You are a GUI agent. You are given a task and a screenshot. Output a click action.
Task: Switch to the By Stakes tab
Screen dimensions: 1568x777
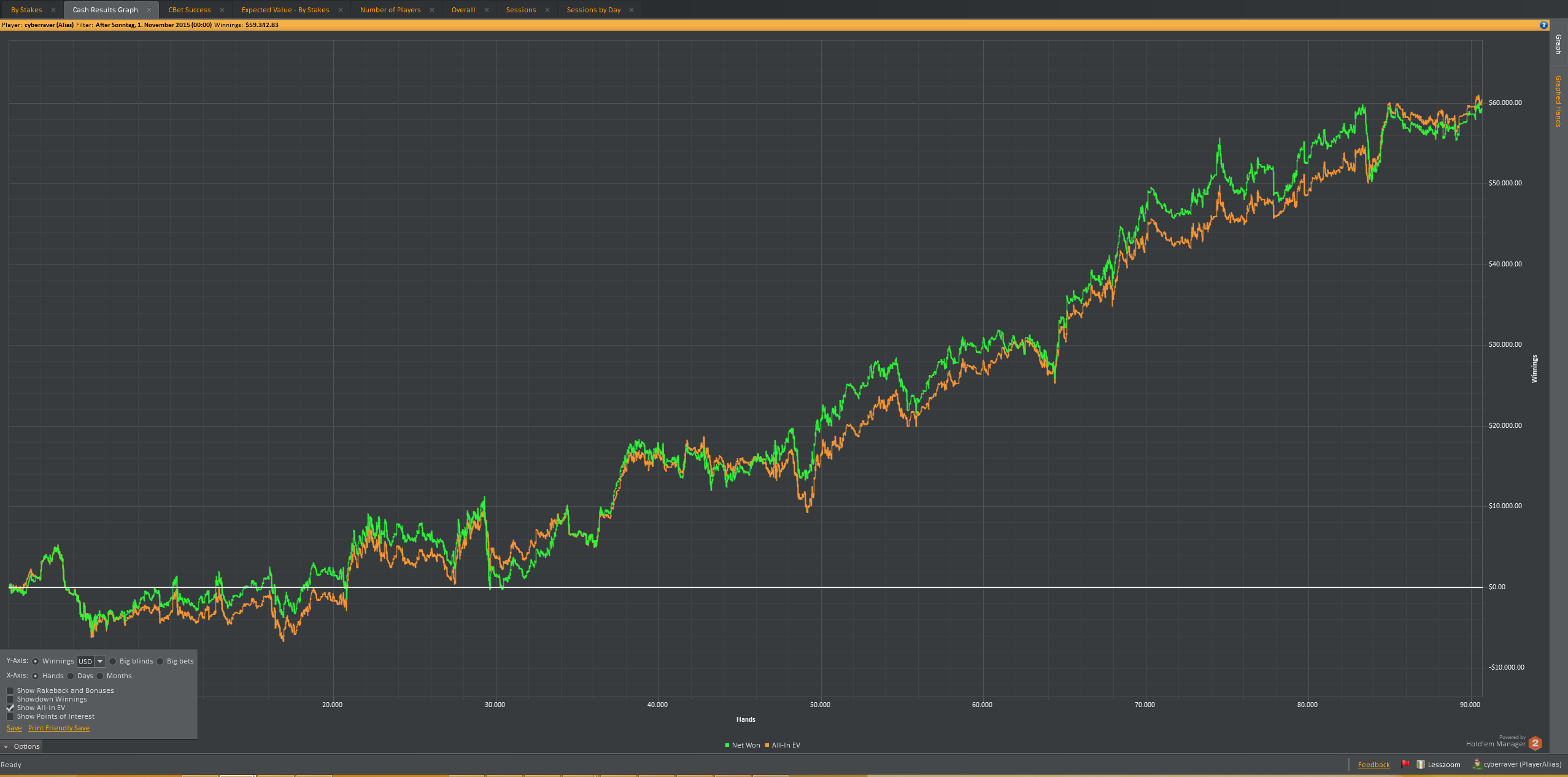pyautogui.click(x=26, y=10)
